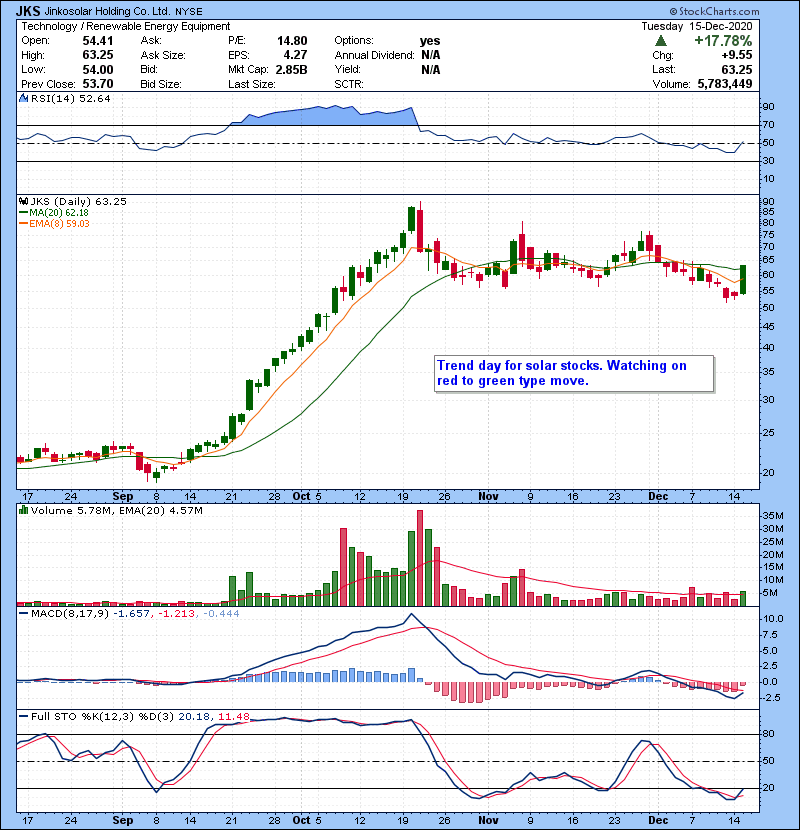Screen dimensions: 800x830
Task: Click the green up-arrow change indicator
Action: coord(661,41)
